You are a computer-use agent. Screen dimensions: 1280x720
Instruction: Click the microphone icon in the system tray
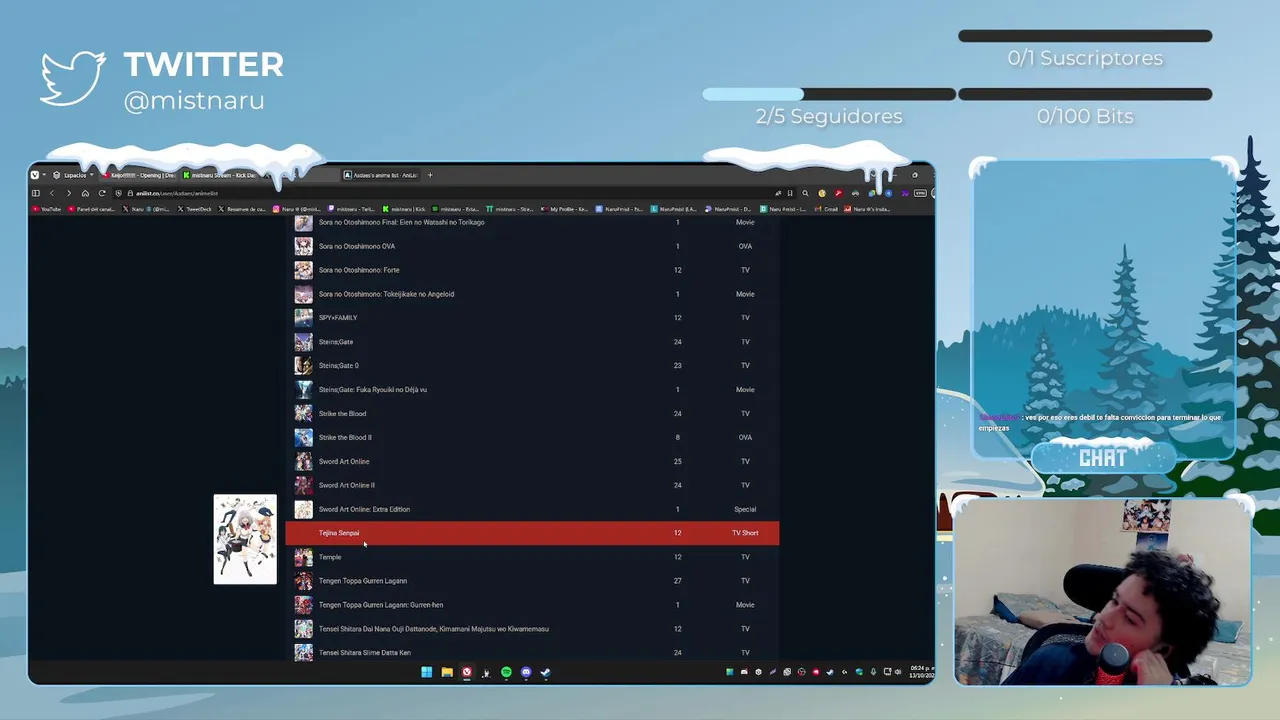click(873, 672)
